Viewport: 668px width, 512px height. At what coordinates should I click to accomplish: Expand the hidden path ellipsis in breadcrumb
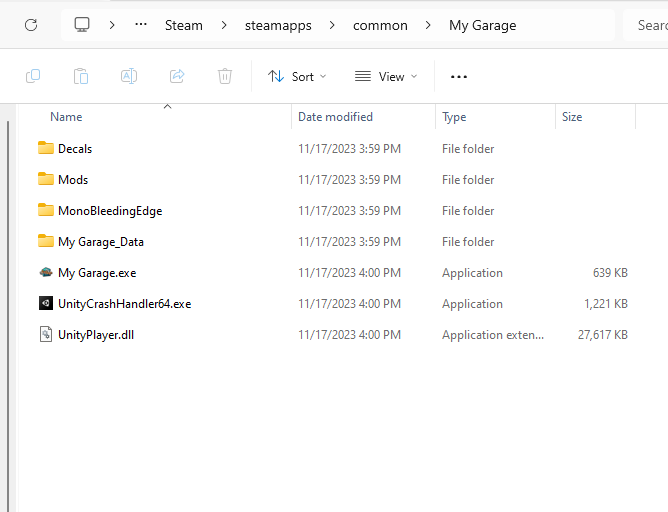[x=141, y=25]
